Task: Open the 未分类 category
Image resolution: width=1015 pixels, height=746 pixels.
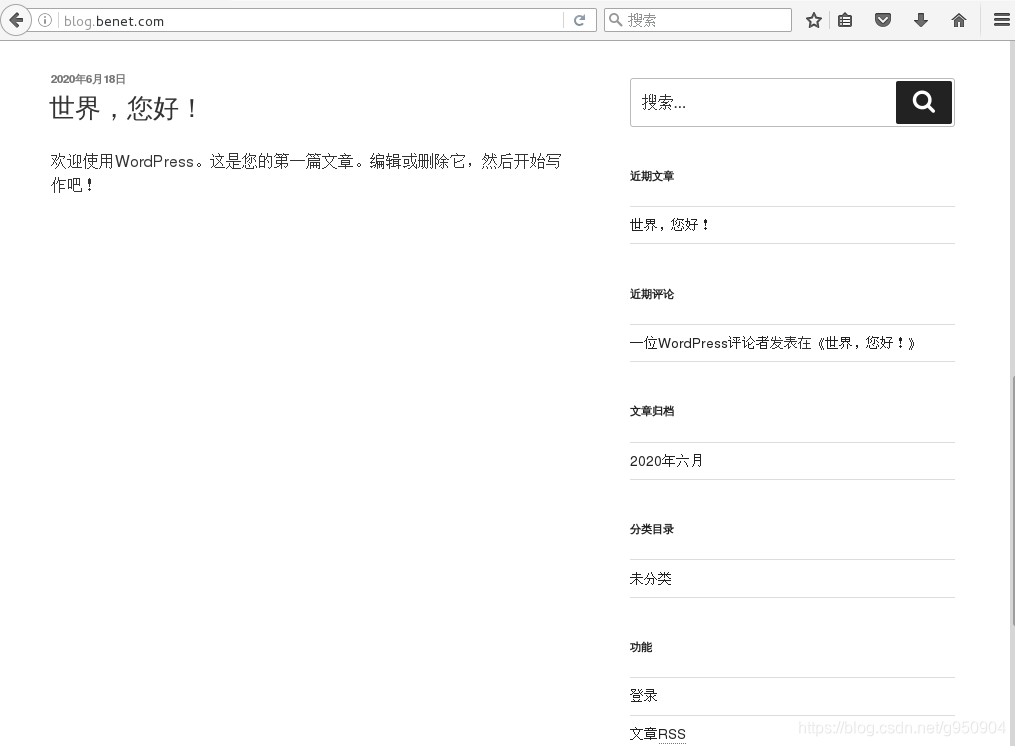Action: (651, 578)
